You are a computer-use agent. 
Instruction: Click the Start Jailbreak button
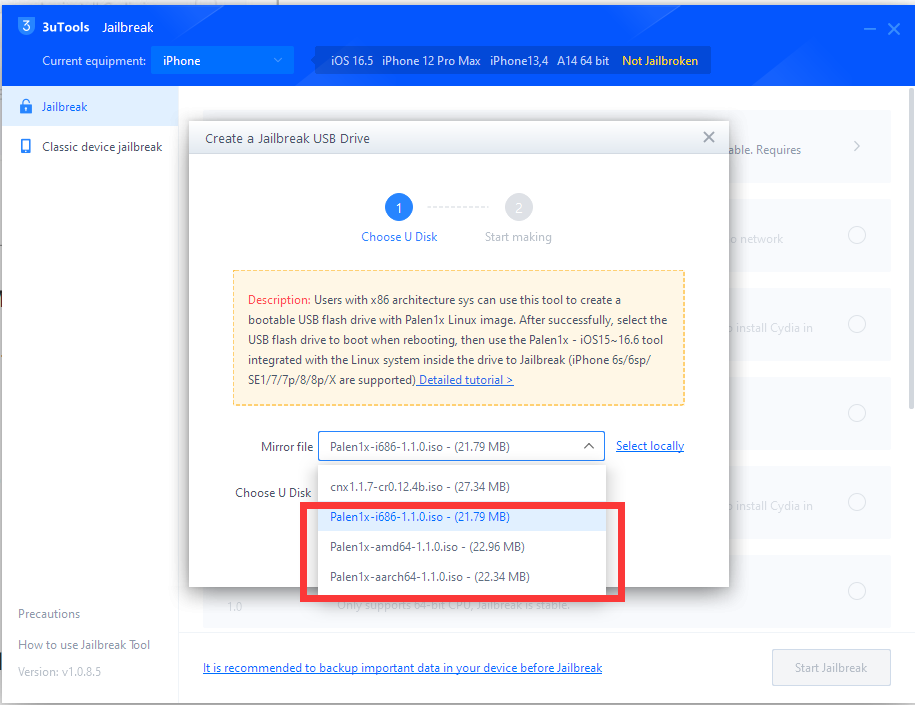coord(830,667)
